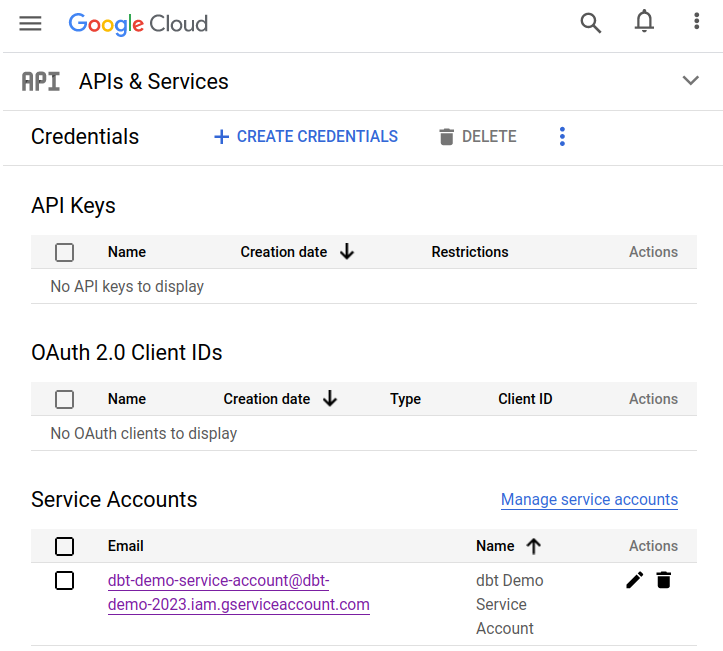Image resolution: width=723 pixels, height=651 pixels.
Task: Open the hamburger navigation menu
Action: click(31, 23)
